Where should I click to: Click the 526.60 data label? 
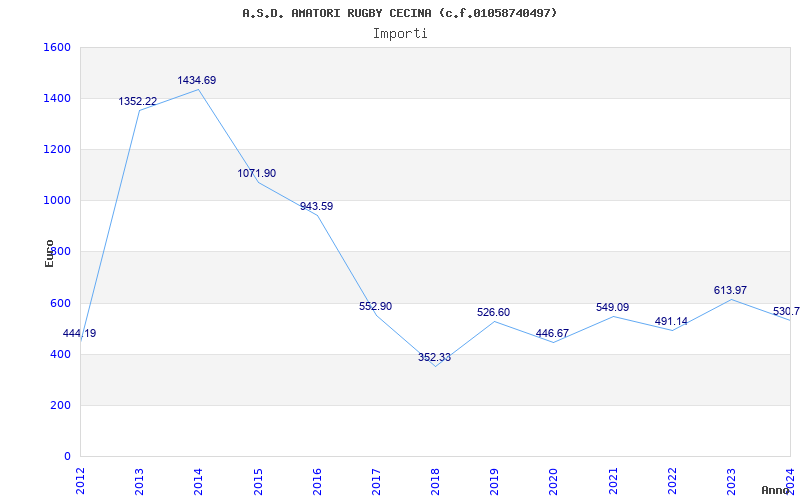pyautogui.click(x=493, y=313)
